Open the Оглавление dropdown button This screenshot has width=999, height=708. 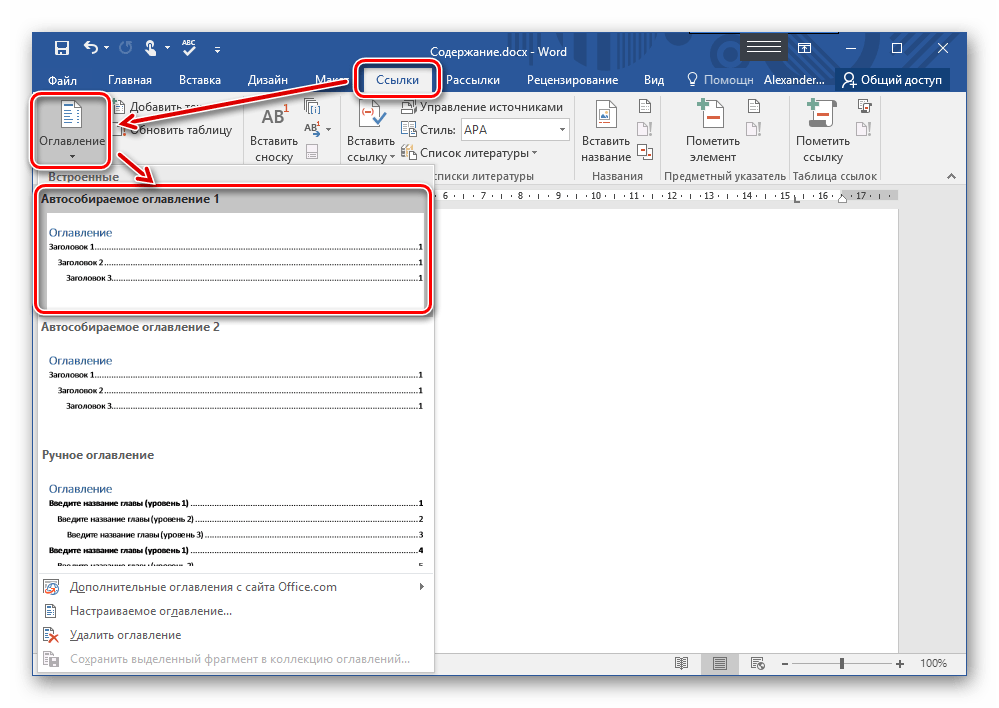pos(71,131)
